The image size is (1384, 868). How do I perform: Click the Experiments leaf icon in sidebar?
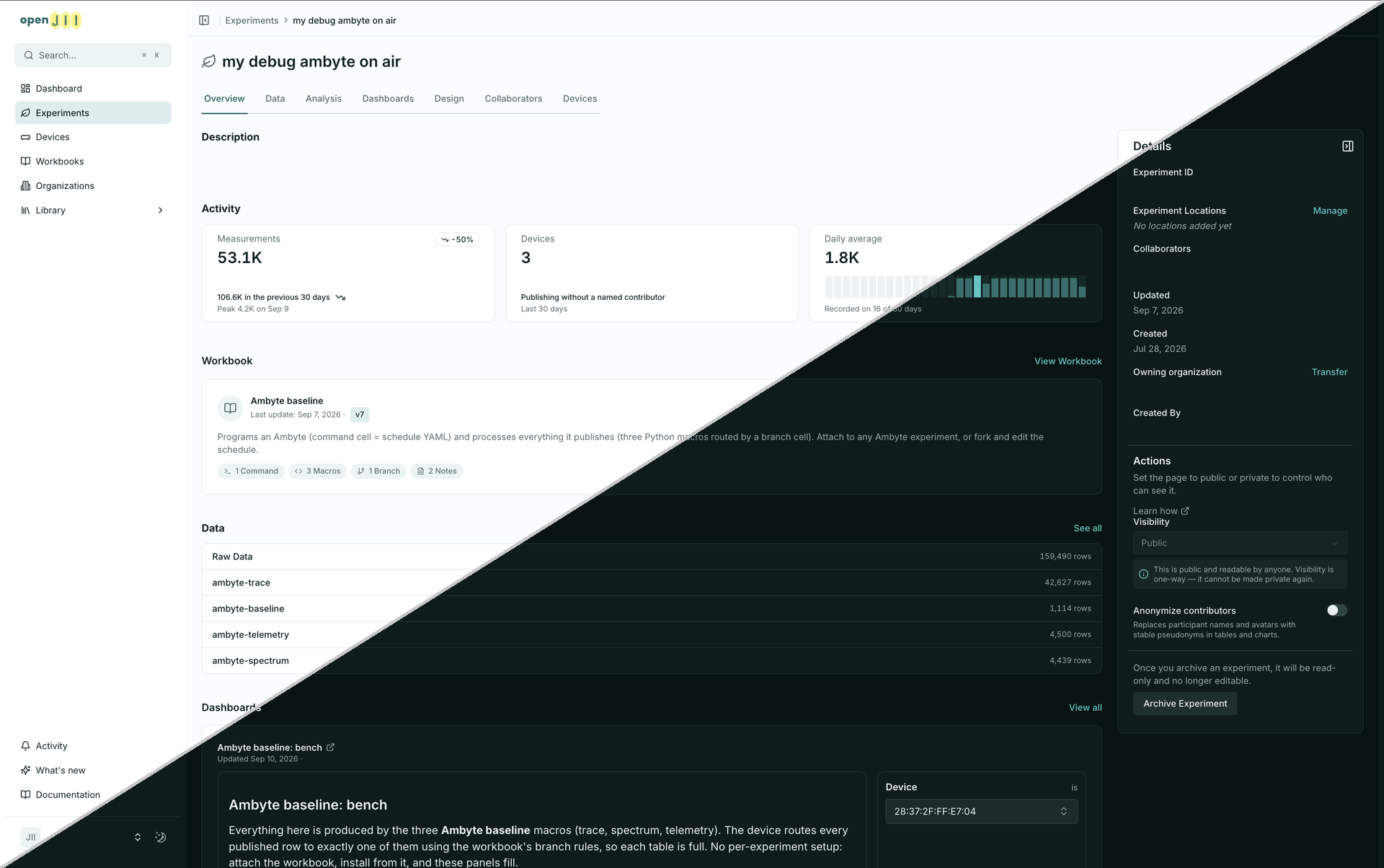click(25, 112)
